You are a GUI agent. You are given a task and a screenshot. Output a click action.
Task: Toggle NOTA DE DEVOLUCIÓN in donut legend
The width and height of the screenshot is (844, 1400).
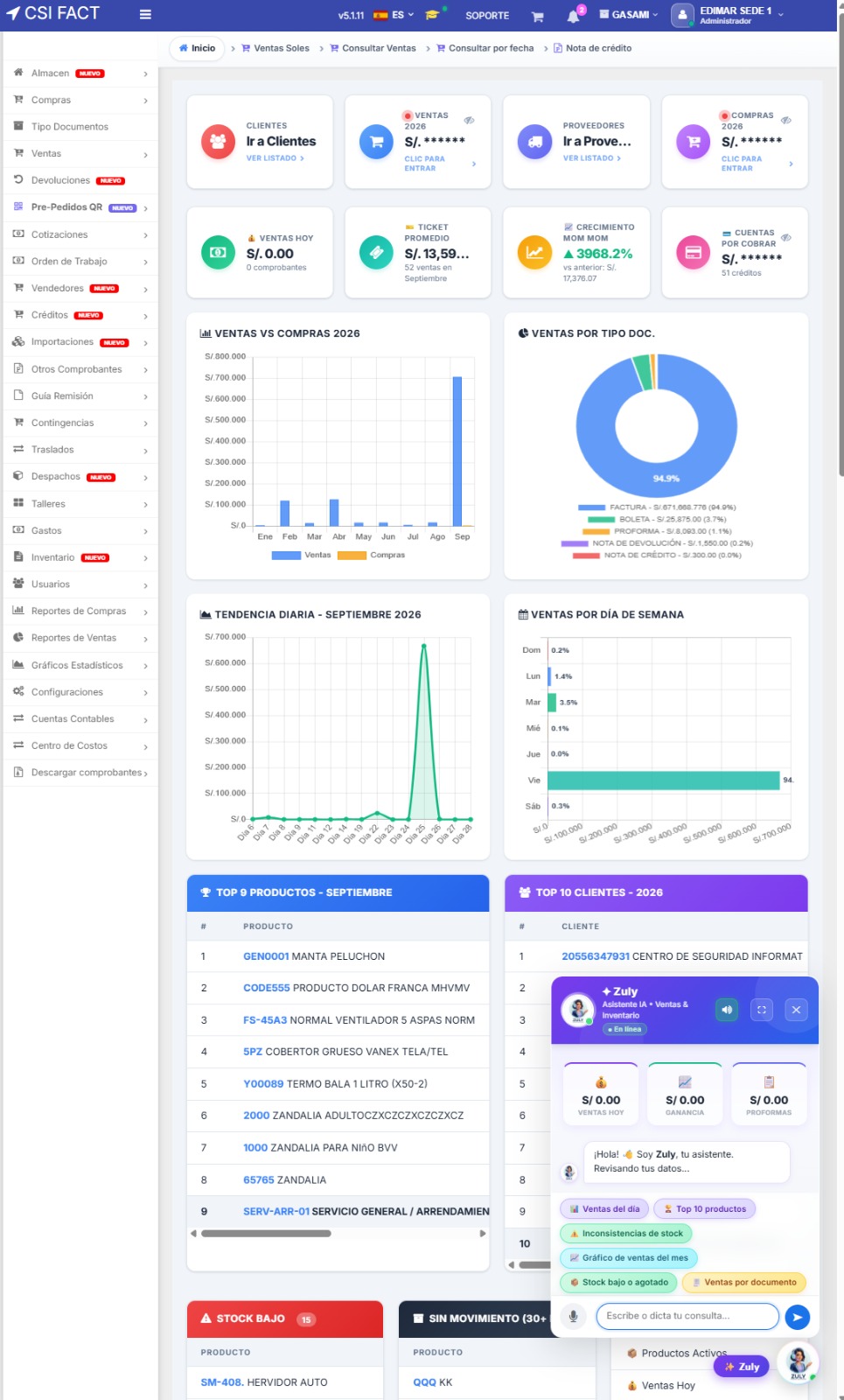pyautogui.click(x=657, y=543)
